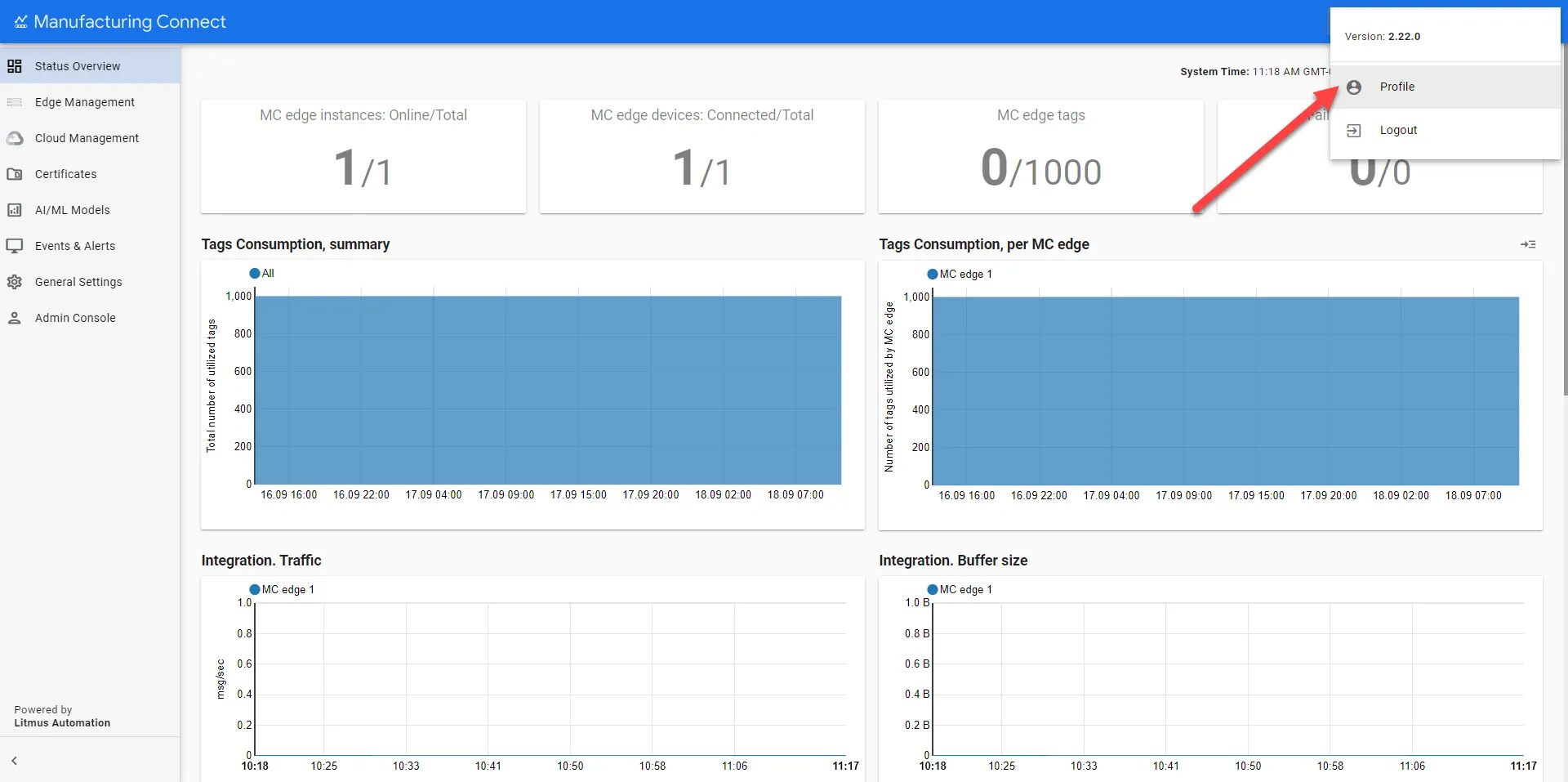Toggle the All series legend marker
The image size is (1568, 782).
[254, 274]
